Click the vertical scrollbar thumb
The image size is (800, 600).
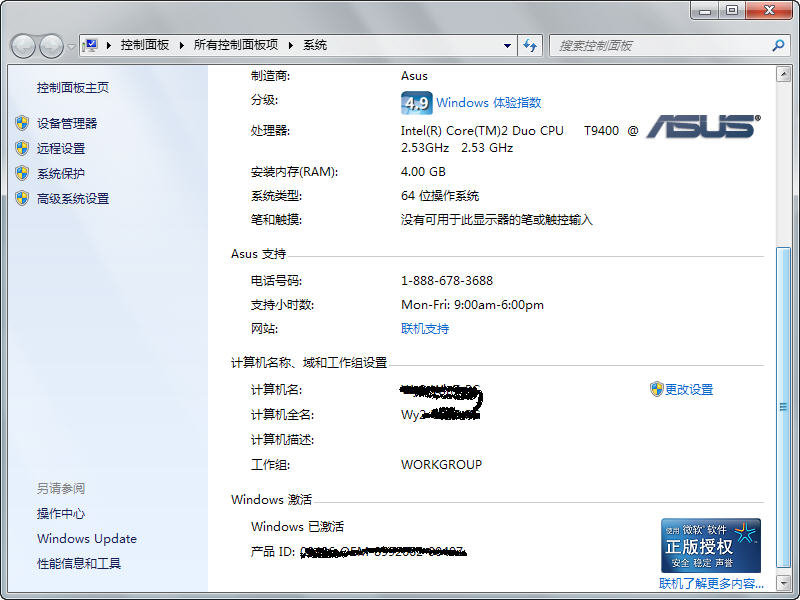pos(783,407)
